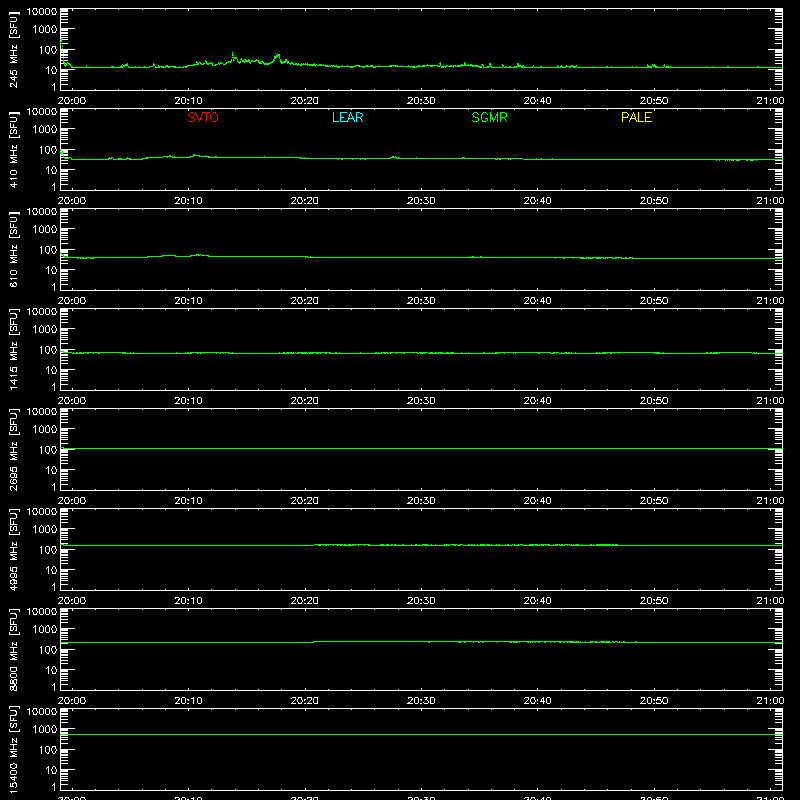Select the '4995 MHz [SFU]' axis title
This screenshot has height=800, width=800.
click(13, 549)
